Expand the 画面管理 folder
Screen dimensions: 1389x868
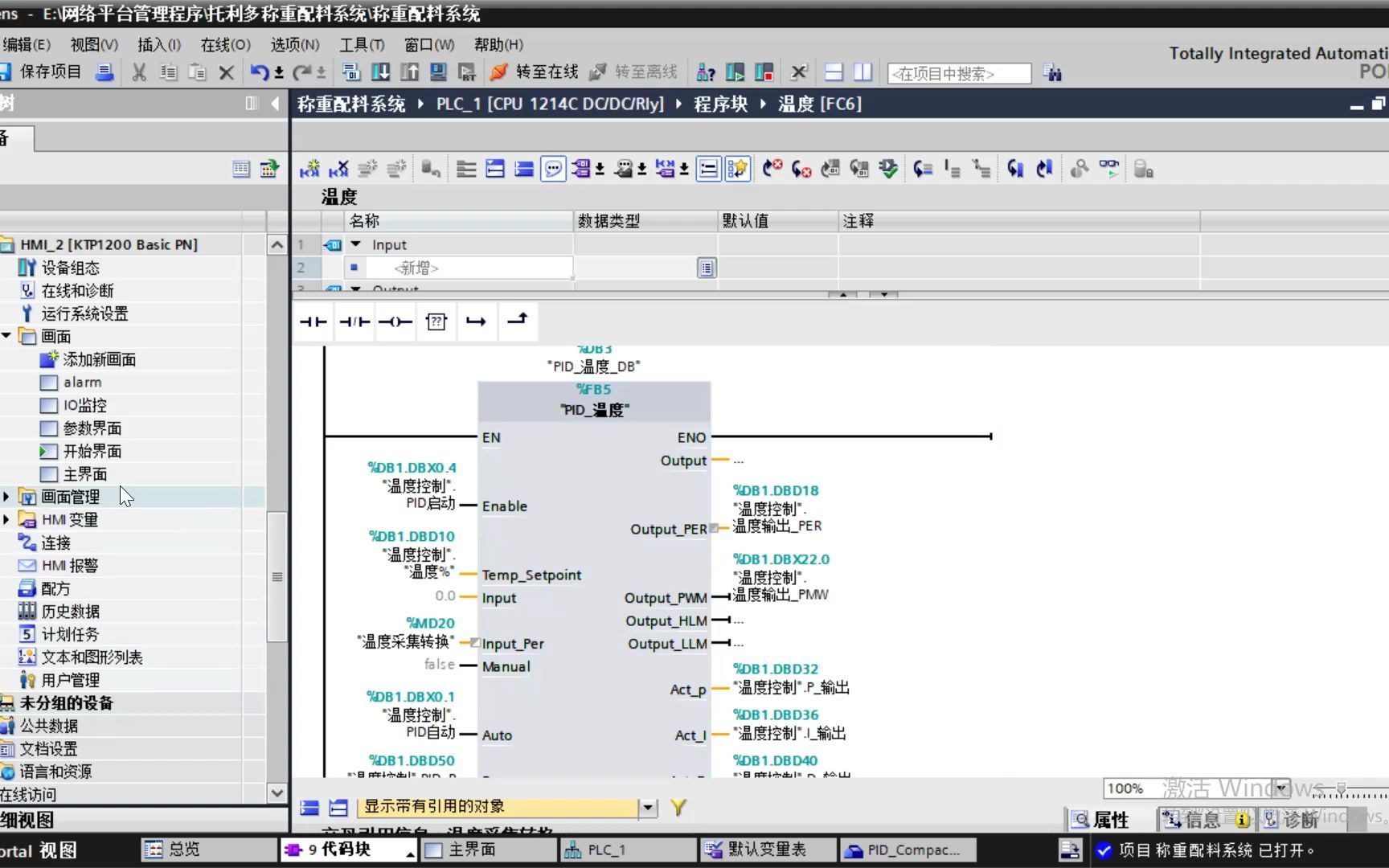tap(6, 497)
